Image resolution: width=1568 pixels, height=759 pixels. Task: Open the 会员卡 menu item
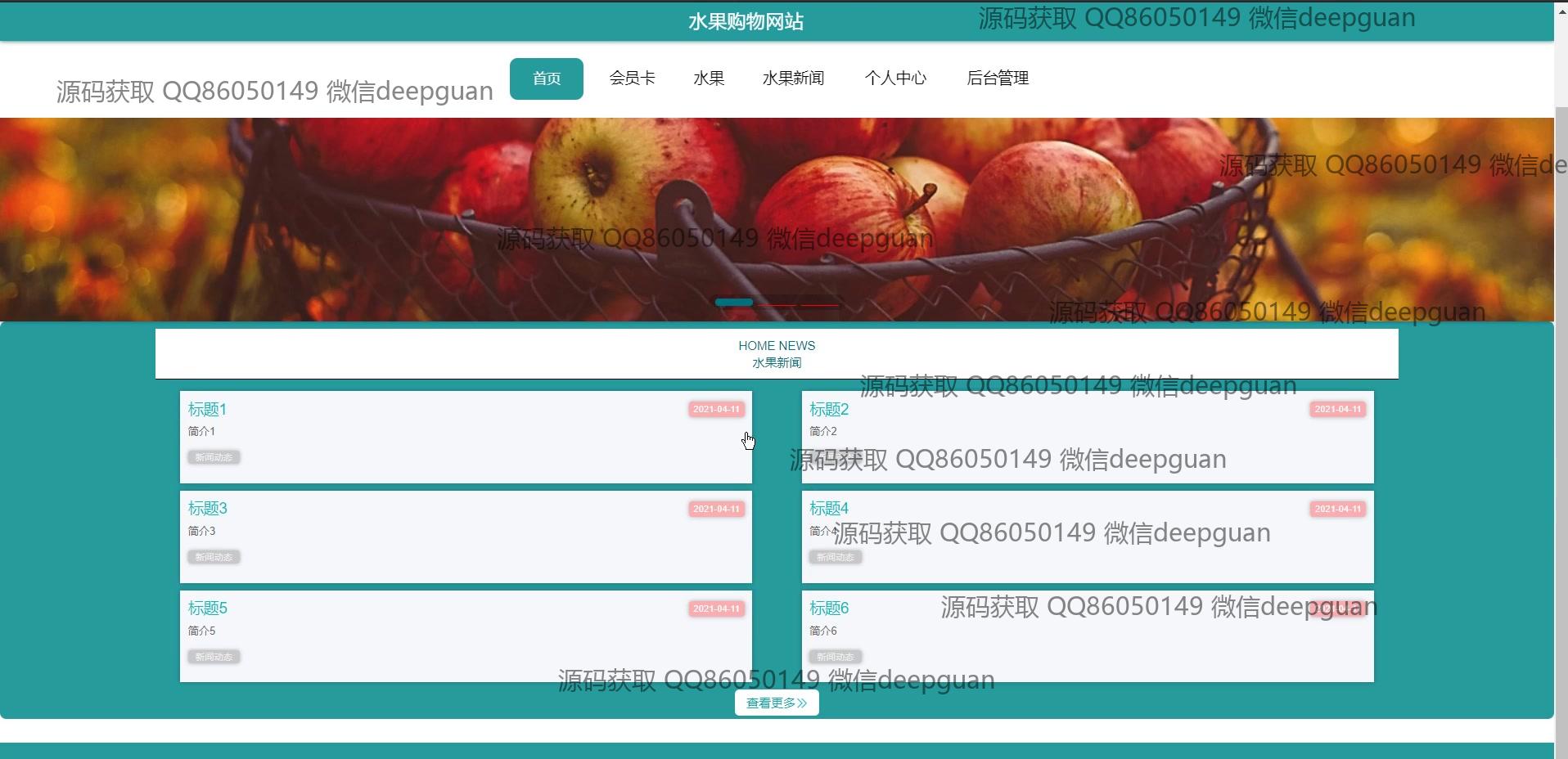click(632, 79)
